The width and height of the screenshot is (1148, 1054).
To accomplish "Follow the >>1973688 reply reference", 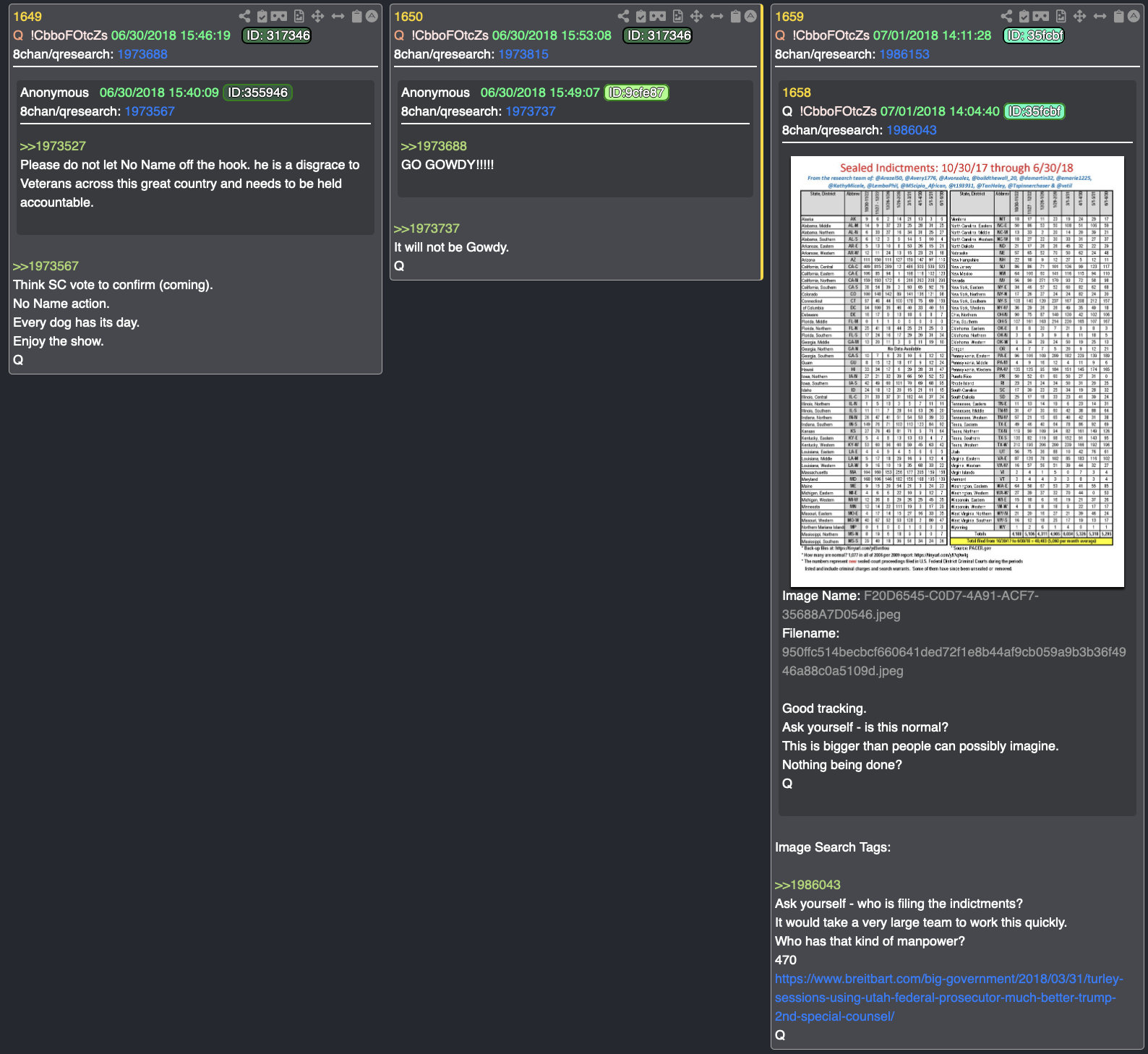I will tap(434, 146).
